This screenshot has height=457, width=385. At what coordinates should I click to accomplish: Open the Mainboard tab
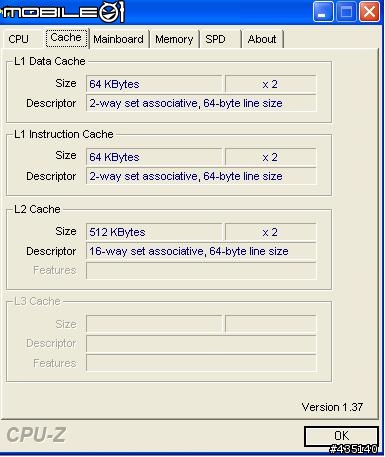tap(118, 39)
